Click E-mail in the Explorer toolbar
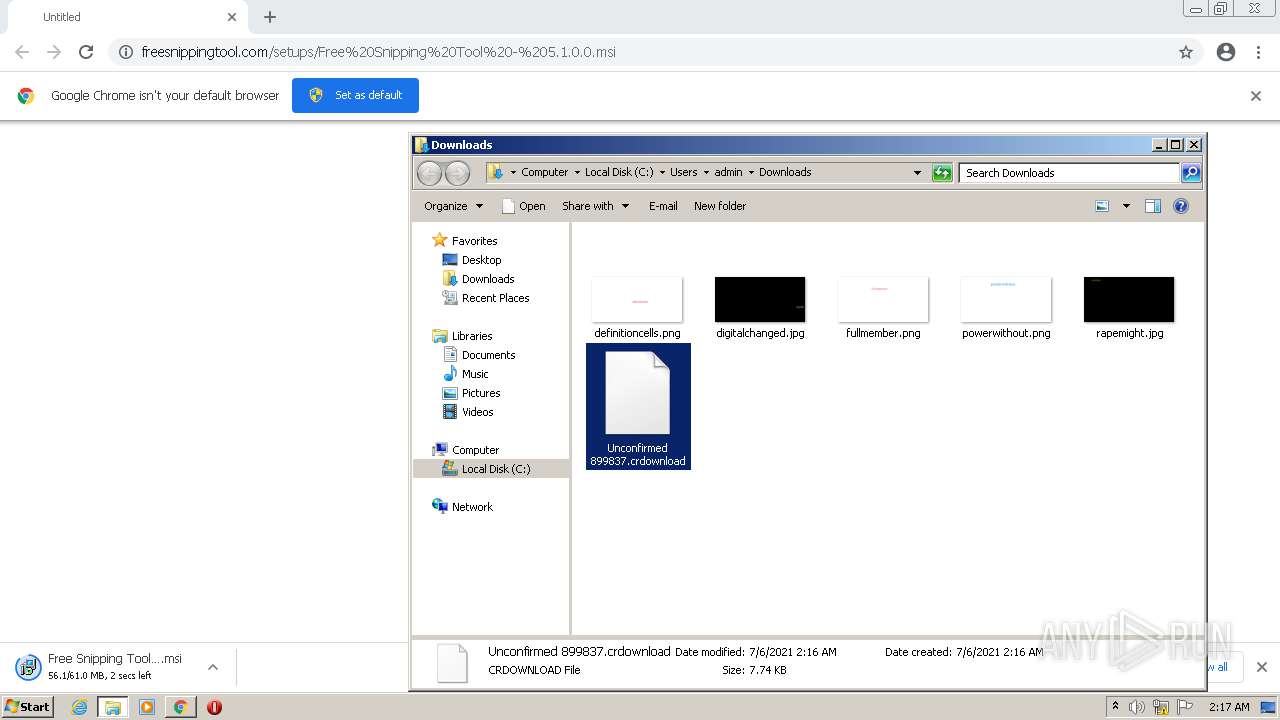The width and height of the screenshot is (1280, 720). [663, 206]
